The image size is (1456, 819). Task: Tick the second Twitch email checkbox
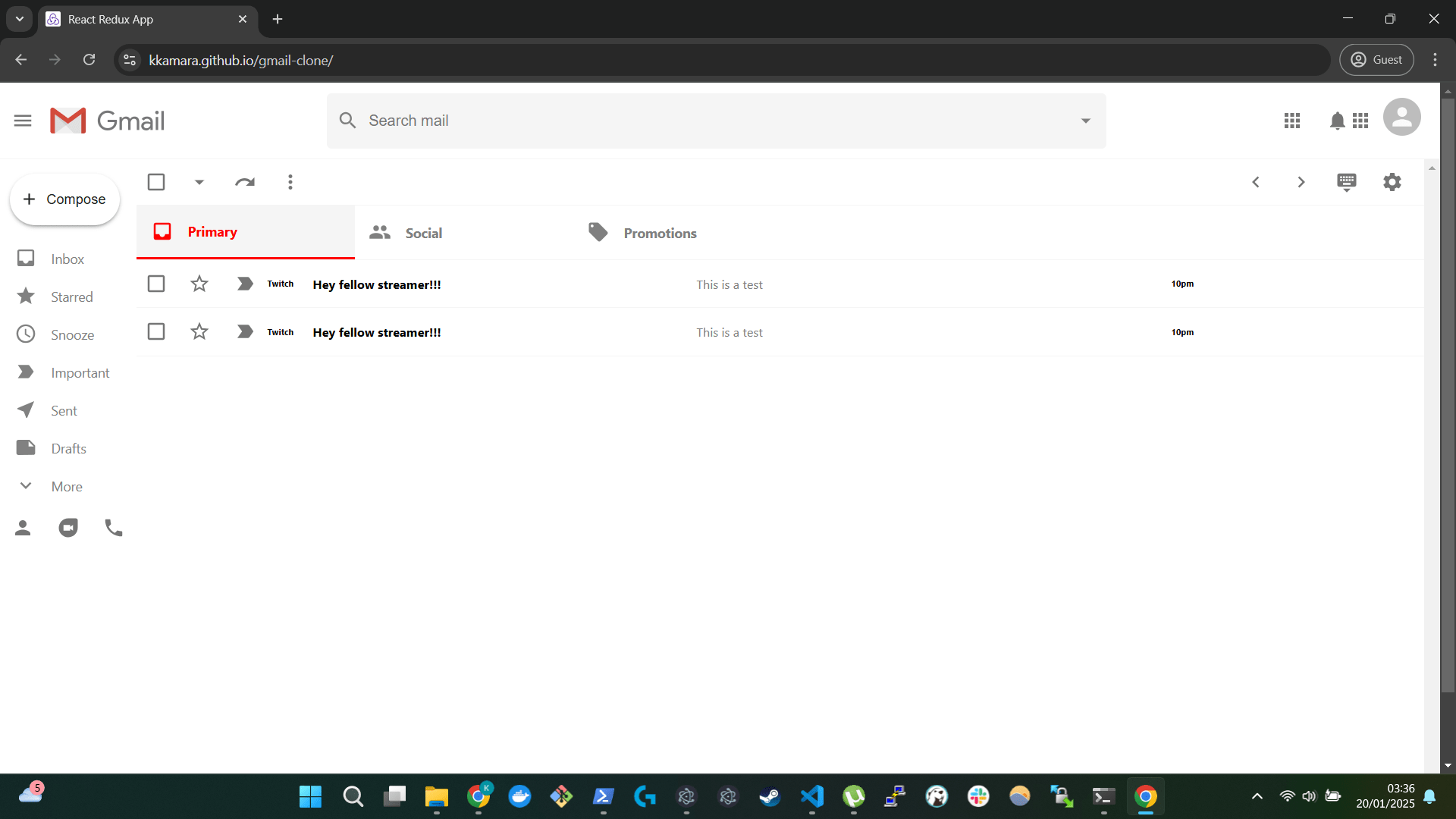pos(156,332)
